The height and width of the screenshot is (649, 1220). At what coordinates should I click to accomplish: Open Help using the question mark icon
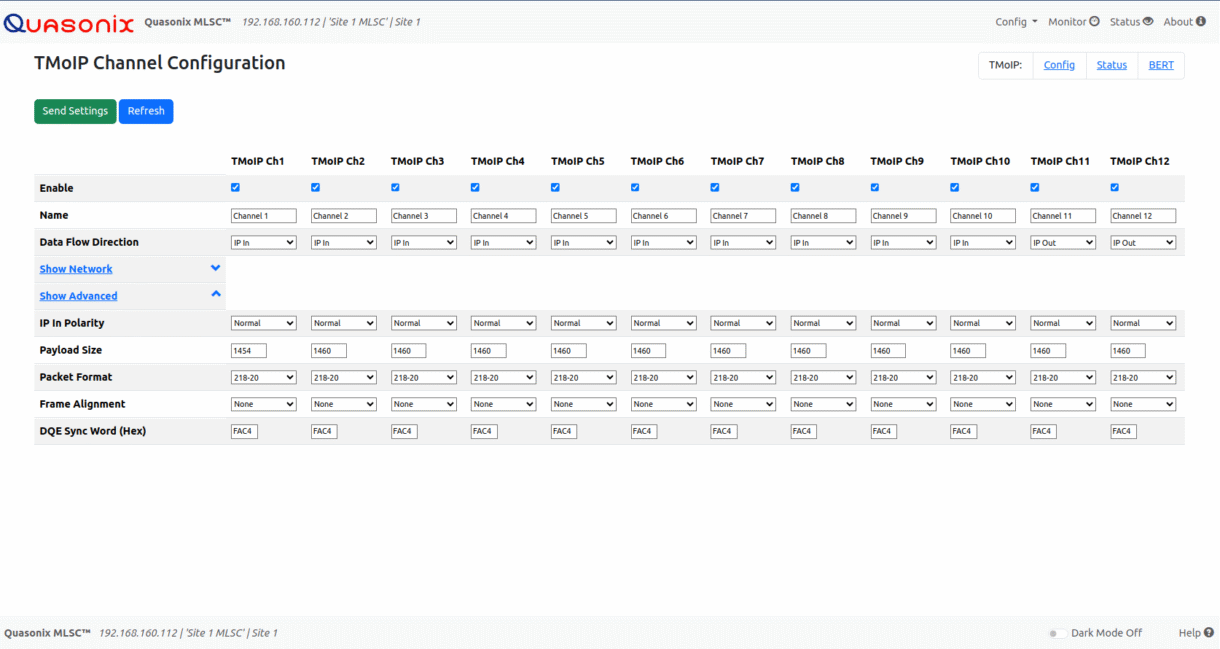(1209, 632)
